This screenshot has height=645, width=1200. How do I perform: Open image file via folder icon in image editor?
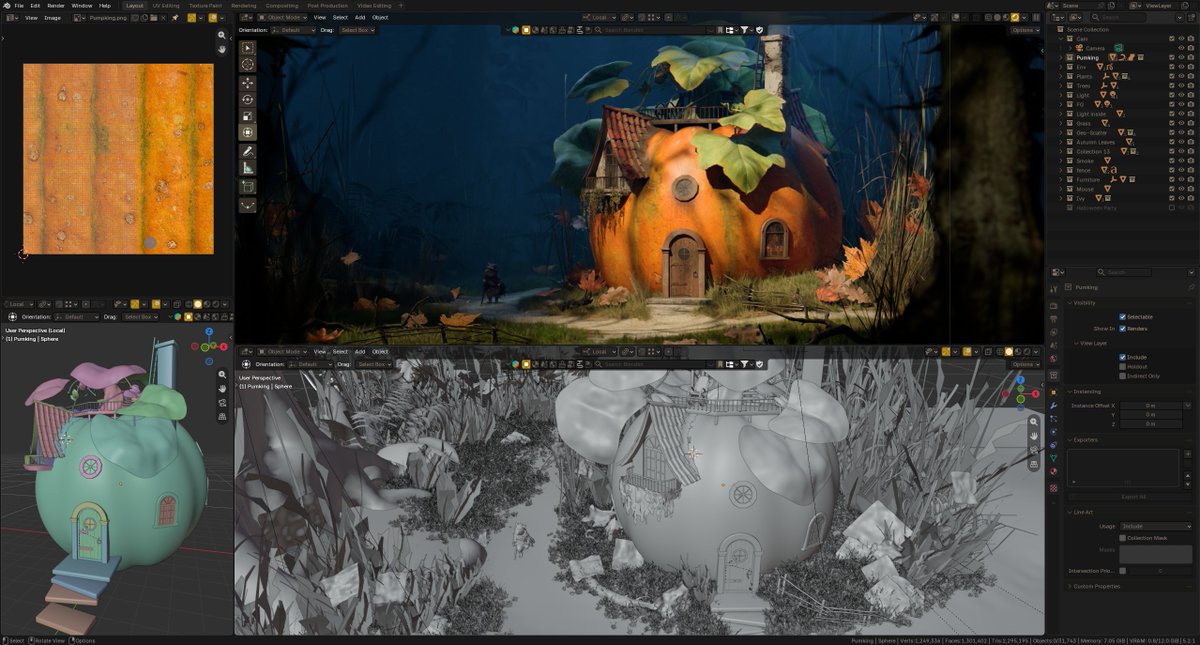click(x=154, y=17)
